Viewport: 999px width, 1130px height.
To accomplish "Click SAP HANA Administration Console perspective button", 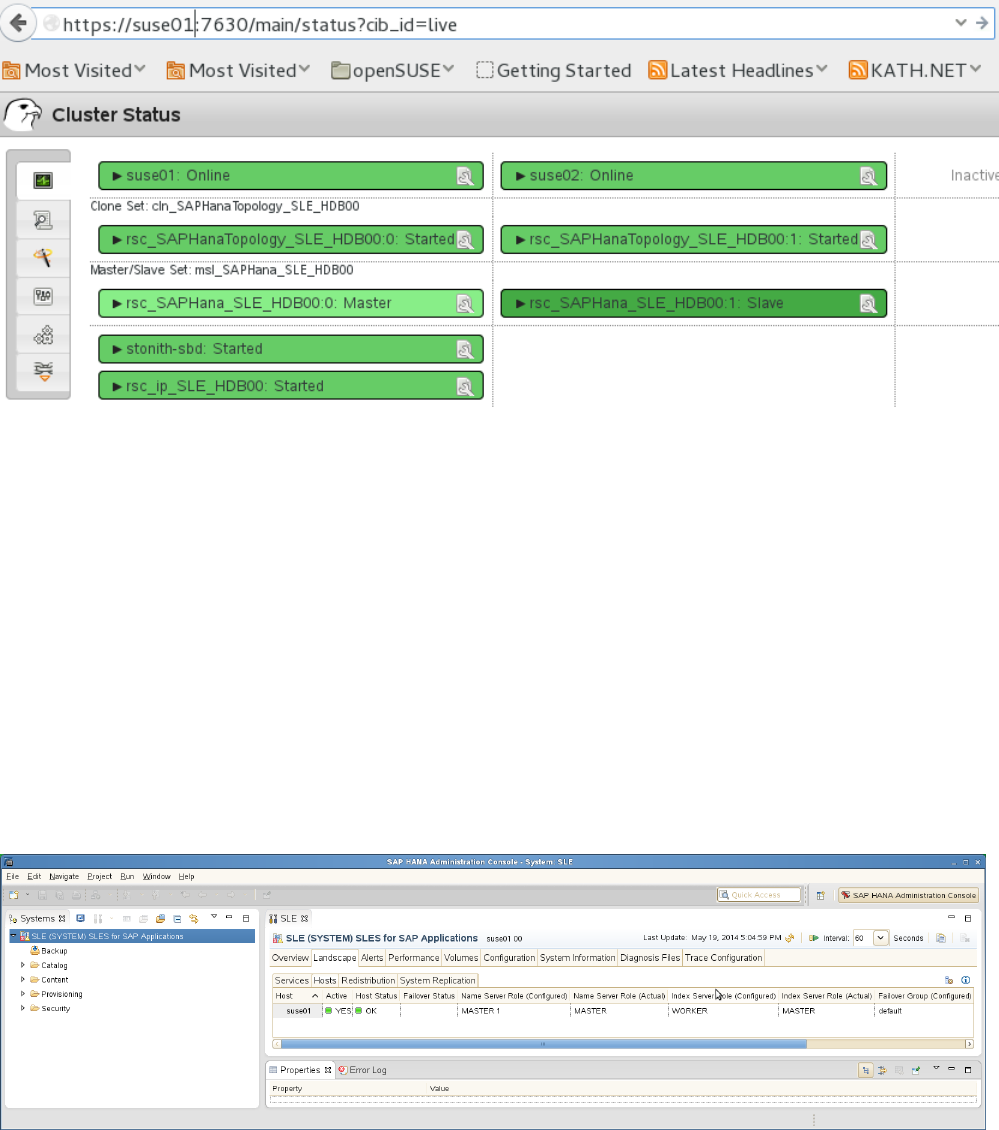I will [x=908, y=895].
